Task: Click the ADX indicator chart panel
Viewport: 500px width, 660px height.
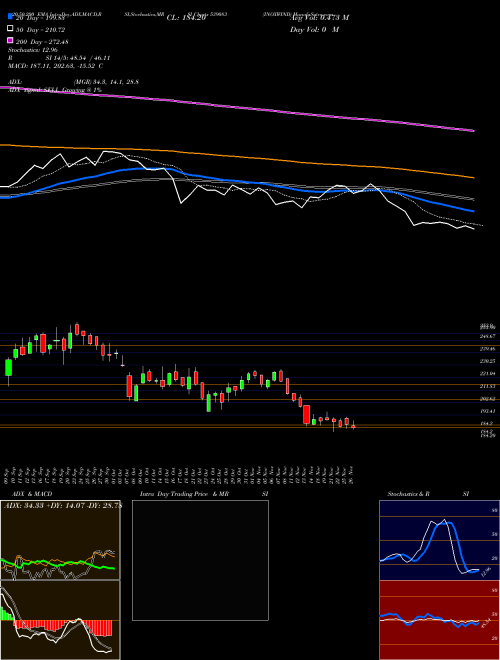Action: [x=60, y=540]
